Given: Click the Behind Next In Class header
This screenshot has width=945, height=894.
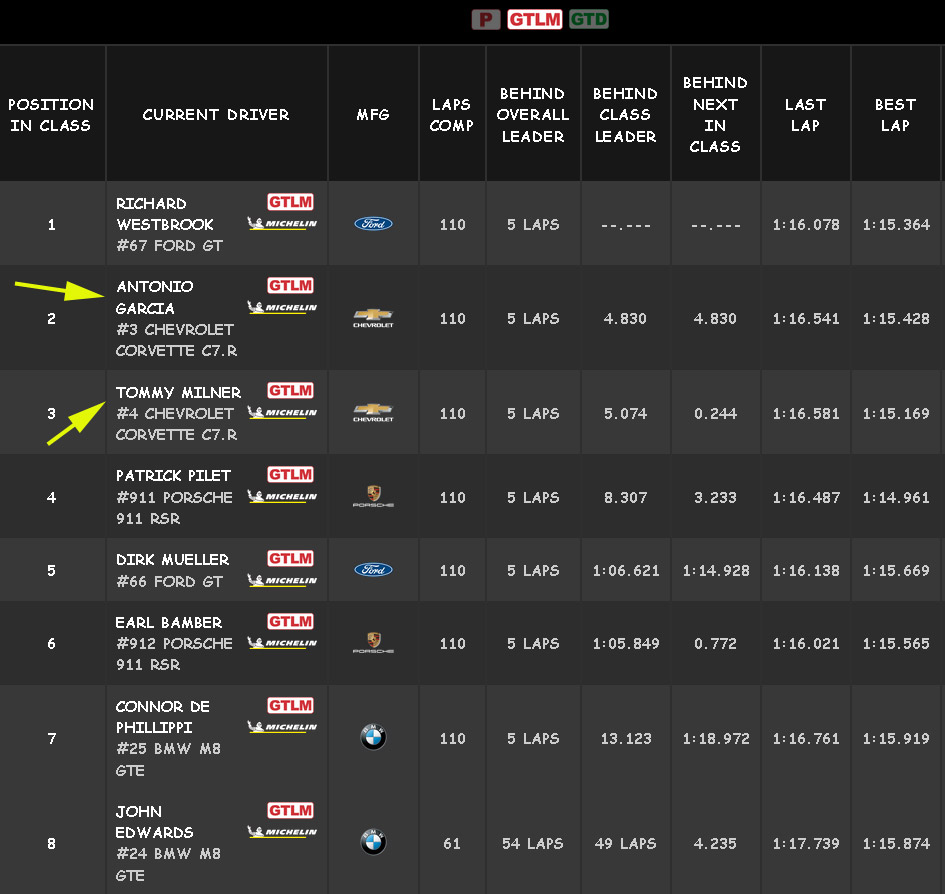Looking at the screenshot, I should [x=715, y=115].
